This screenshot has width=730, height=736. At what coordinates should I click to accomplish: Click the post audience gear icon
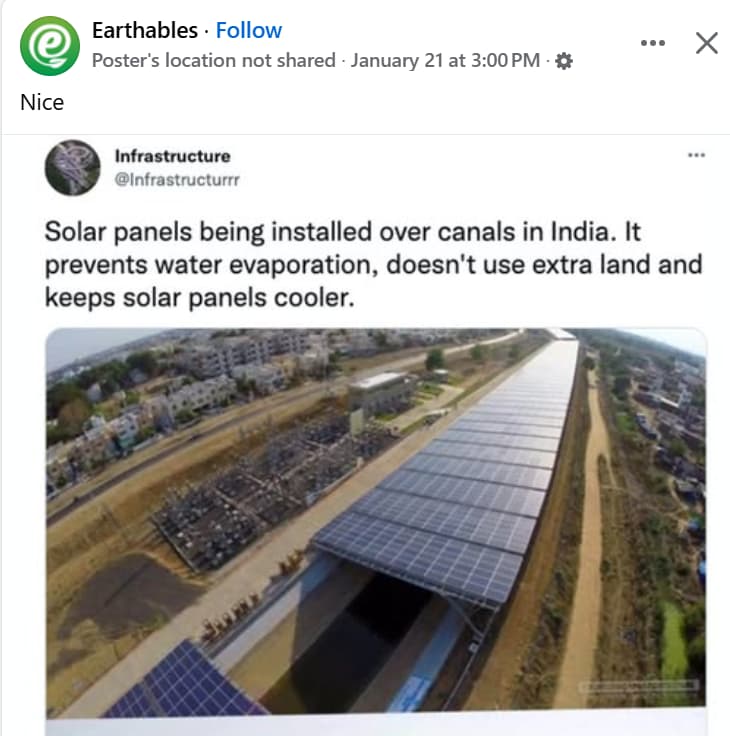[x=564, y=61]
